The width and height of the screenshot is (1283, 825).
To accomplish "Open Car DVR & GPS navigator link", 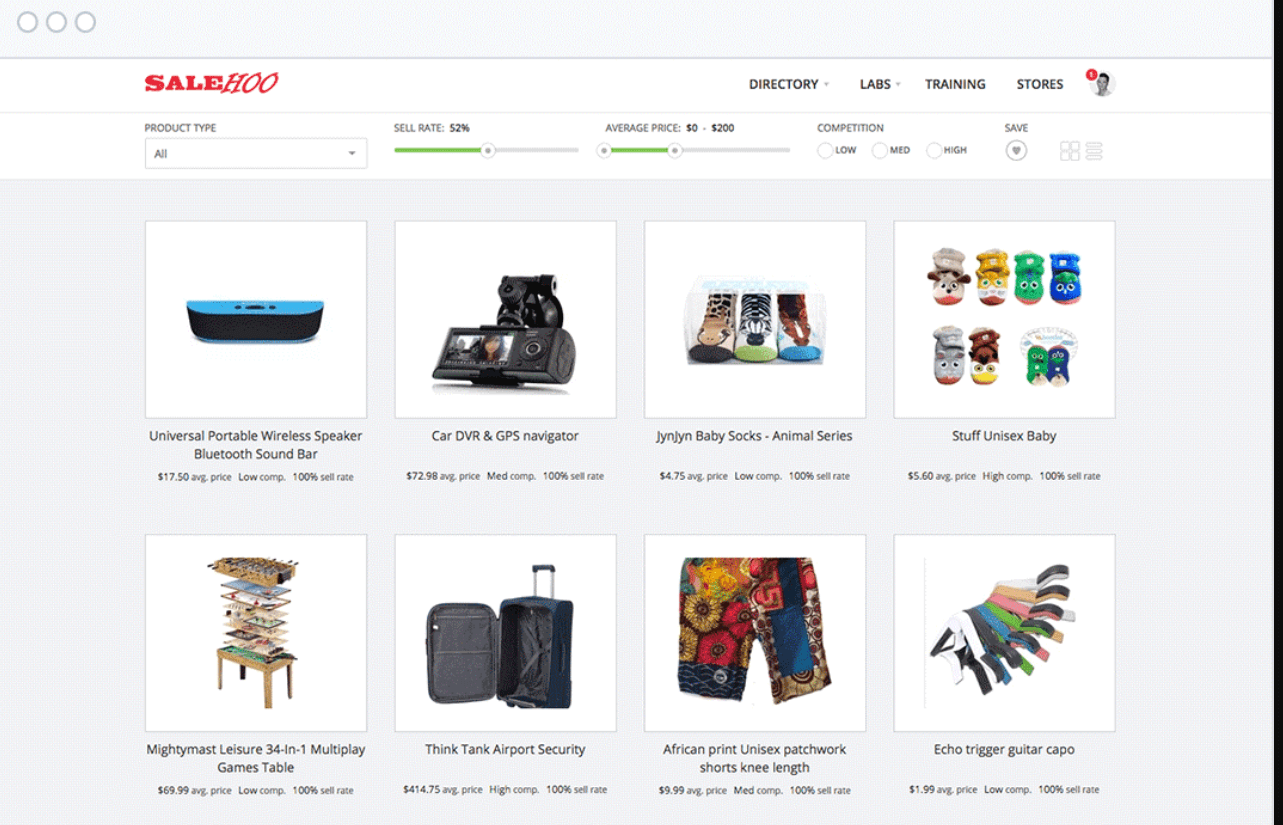I will pyautogui.click(x=505, y=436).
